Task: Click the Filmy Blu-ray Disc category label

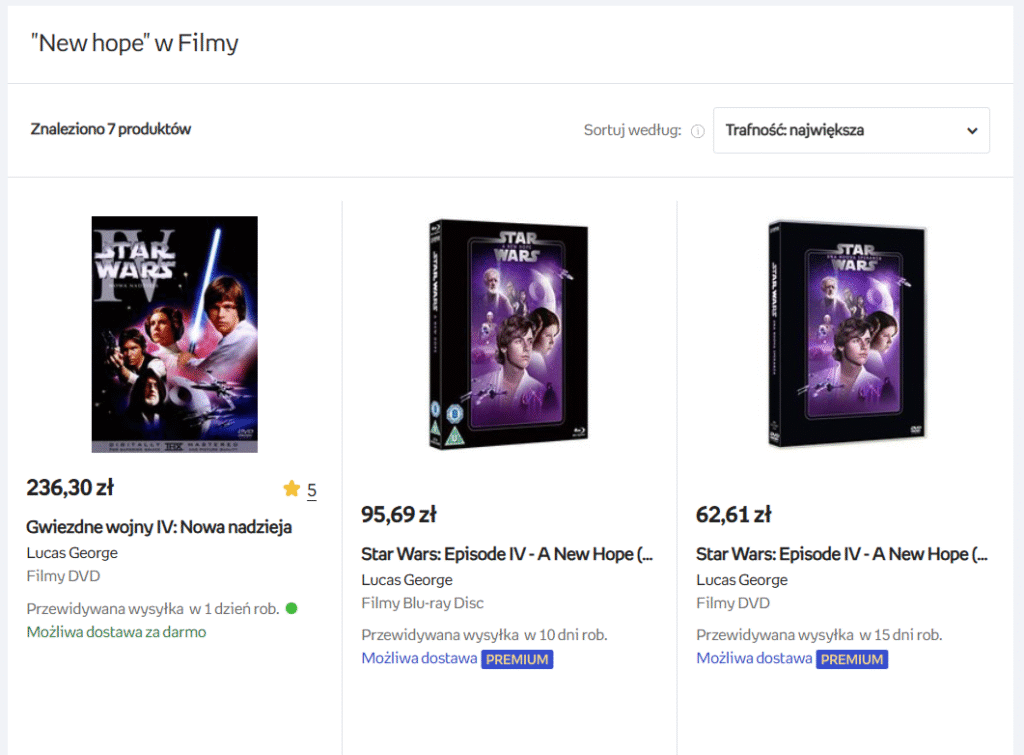Action: point(422,603)
